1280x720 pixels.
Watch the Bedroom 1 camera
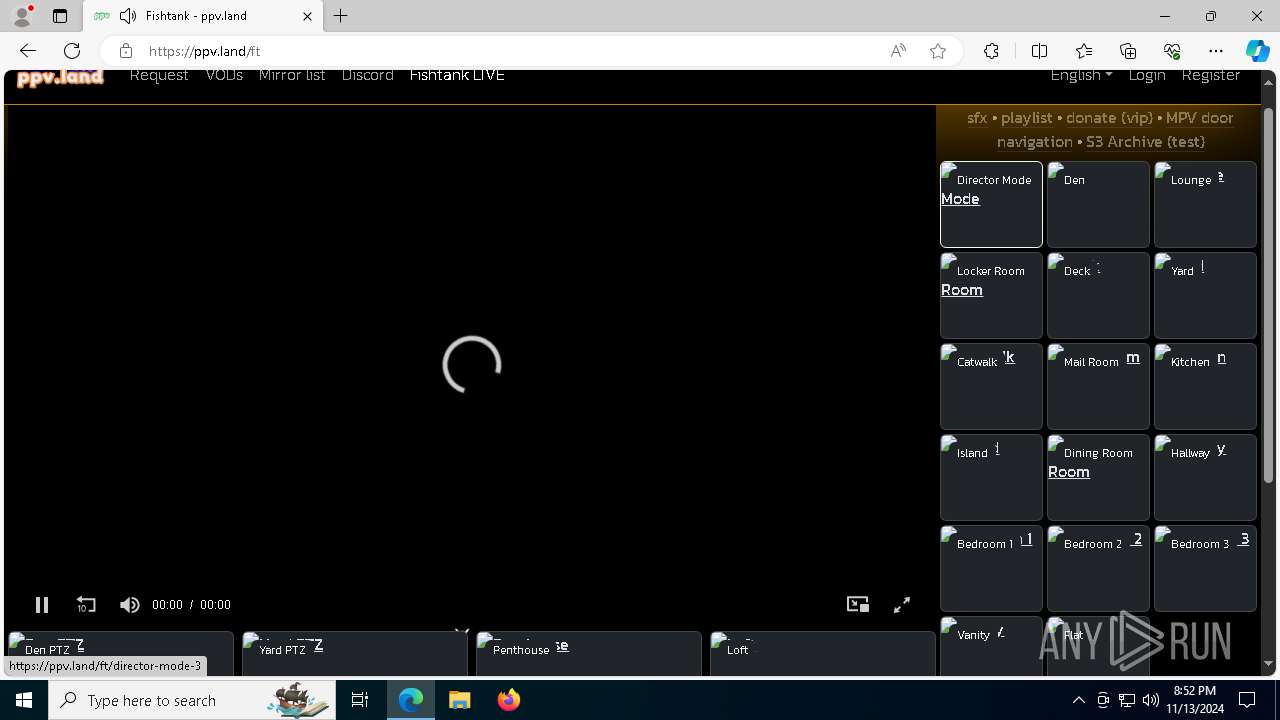[991, 568]
